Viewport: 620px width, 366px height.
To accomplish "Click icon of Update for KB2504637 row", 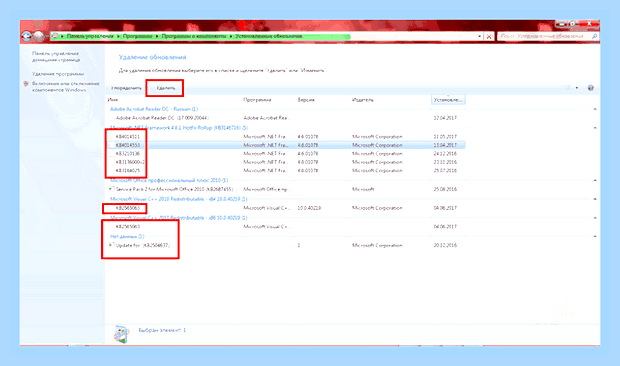I will 112,245.
